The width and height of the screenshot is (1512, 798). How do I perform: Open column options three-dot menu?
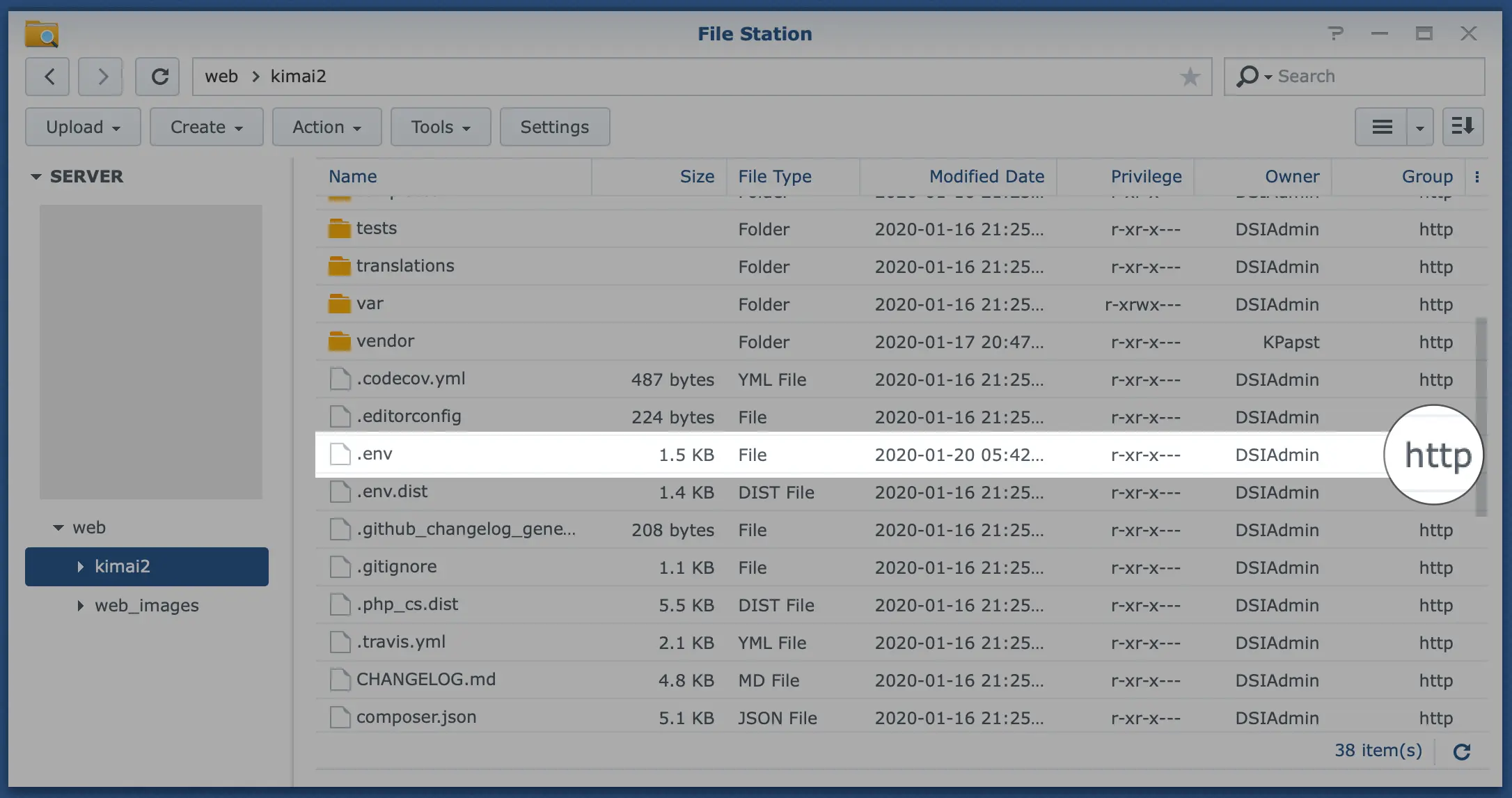click(1477, 177)
